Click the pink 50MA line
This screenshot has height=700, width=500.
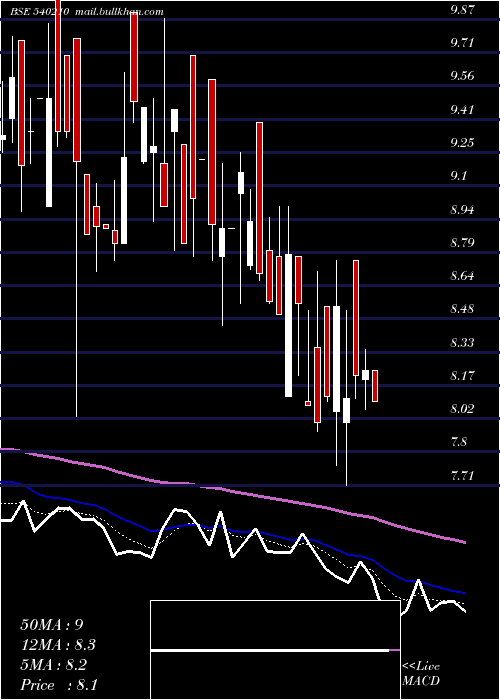pos(233,491)
